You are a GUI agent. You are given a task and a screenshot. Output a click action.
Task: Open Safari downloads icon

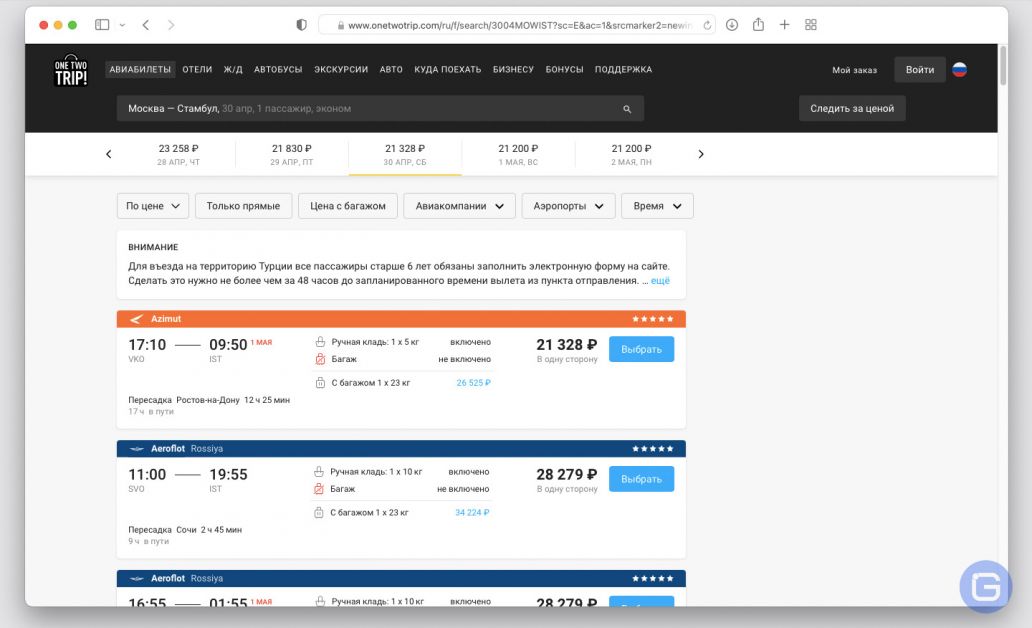(x=732, y=25)
